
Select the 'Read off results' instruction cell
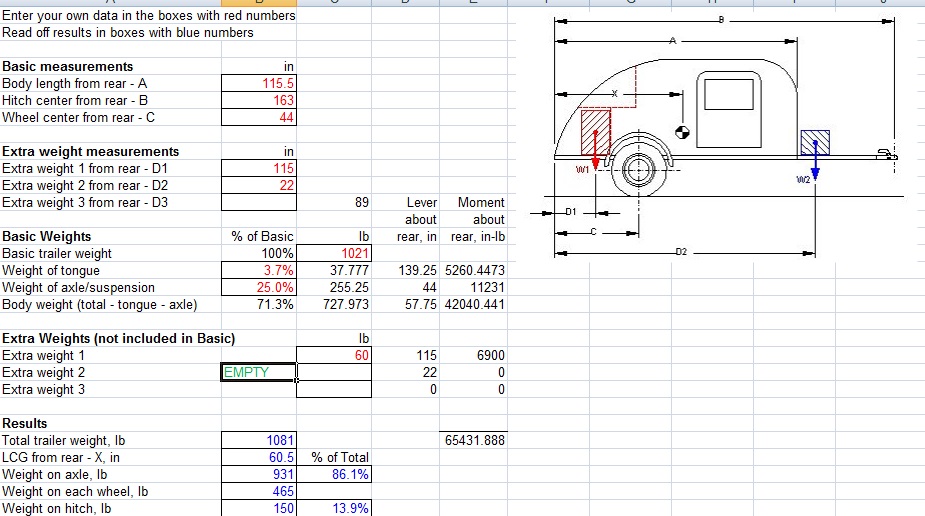(x=127, y=32)
